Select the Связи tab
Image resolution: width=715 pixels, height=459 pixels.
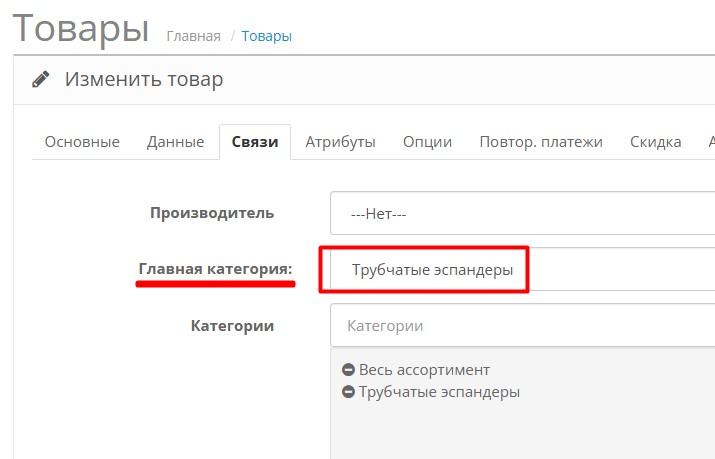[255, 142]
